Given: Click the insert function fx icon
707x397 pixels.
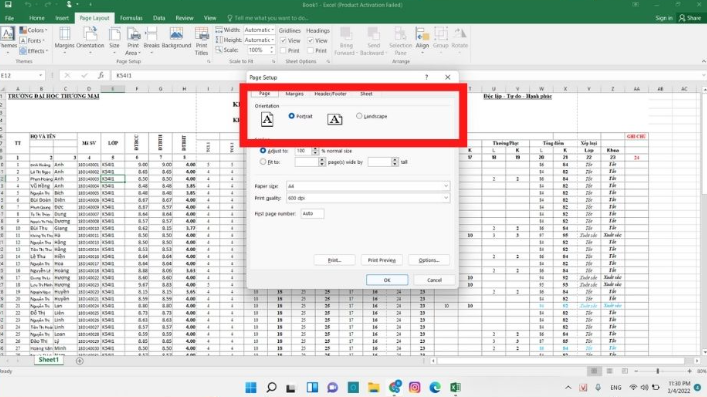Looking at the screenshot, I should (101, 75).
